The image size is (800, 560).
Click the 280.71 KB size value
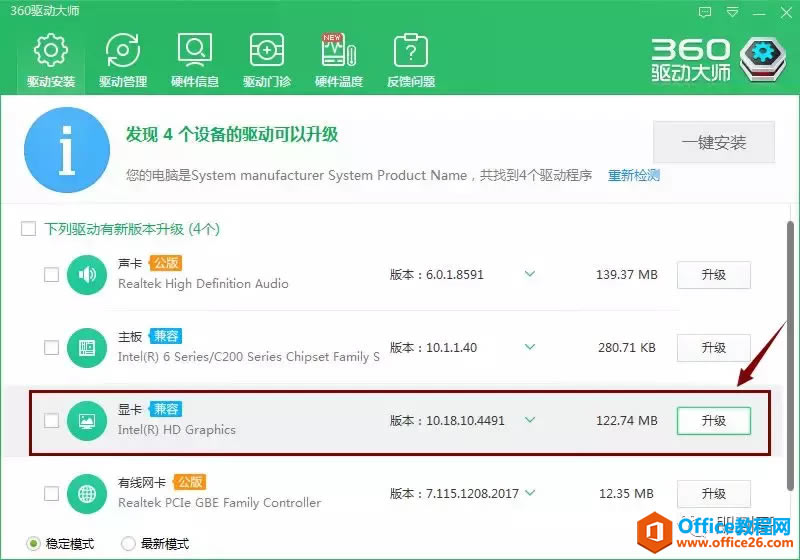[x=627, y=348]
